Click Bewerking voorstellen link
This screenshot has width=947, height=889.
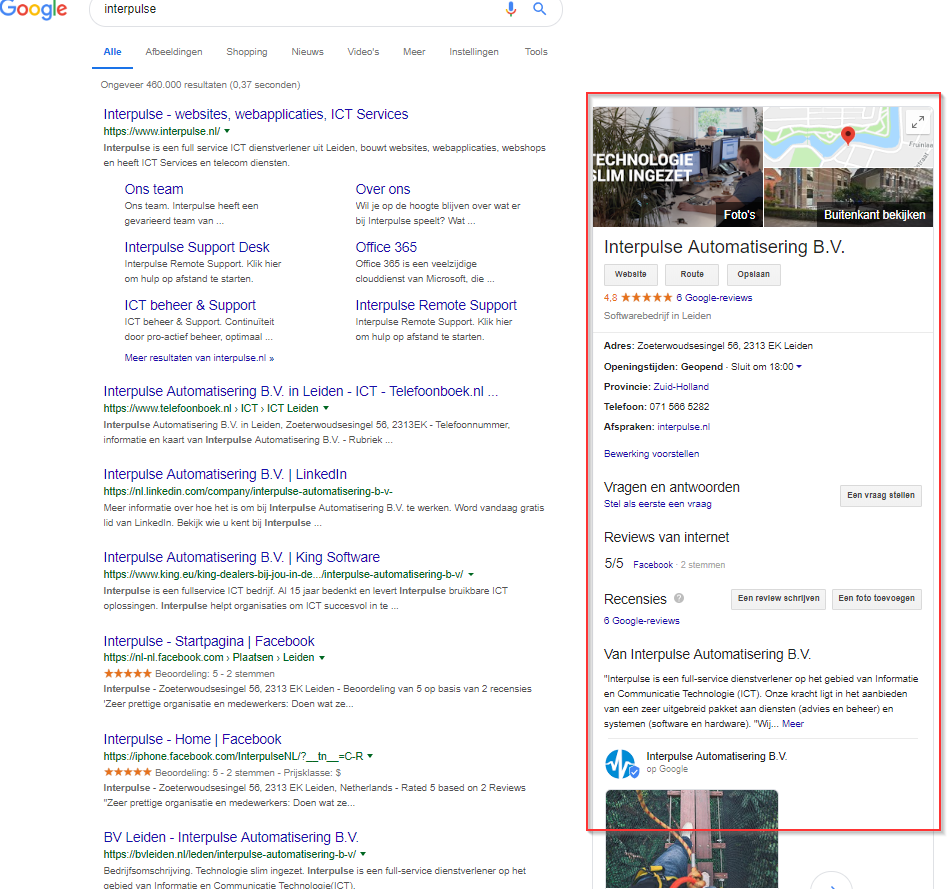coord(652,454)
